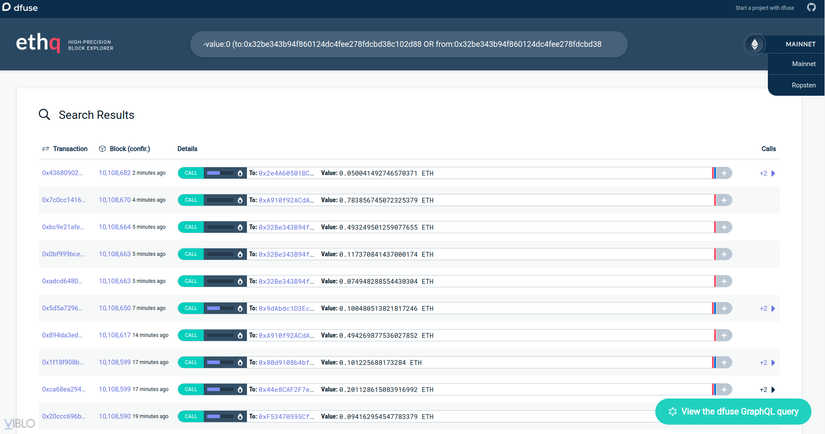Open transaction 0xca68ea294

(63, 389)
